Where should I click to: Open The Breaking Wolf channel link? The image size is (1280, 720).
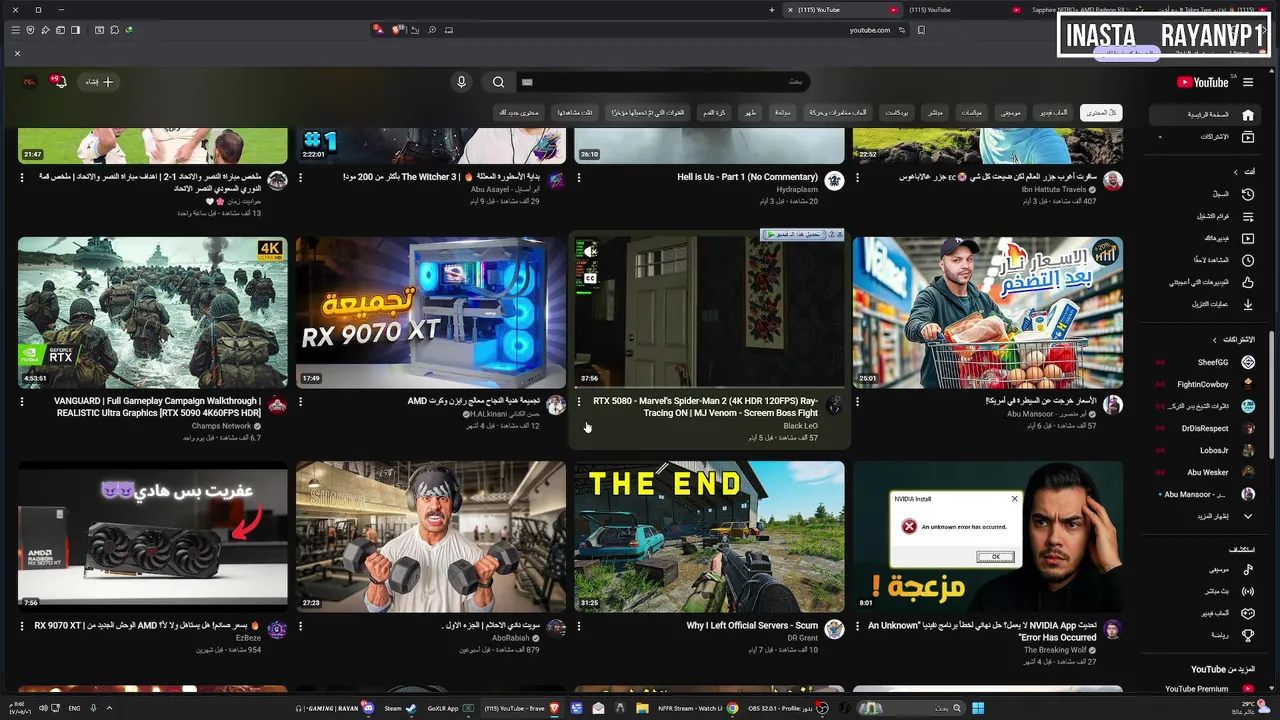[1055, 650]
